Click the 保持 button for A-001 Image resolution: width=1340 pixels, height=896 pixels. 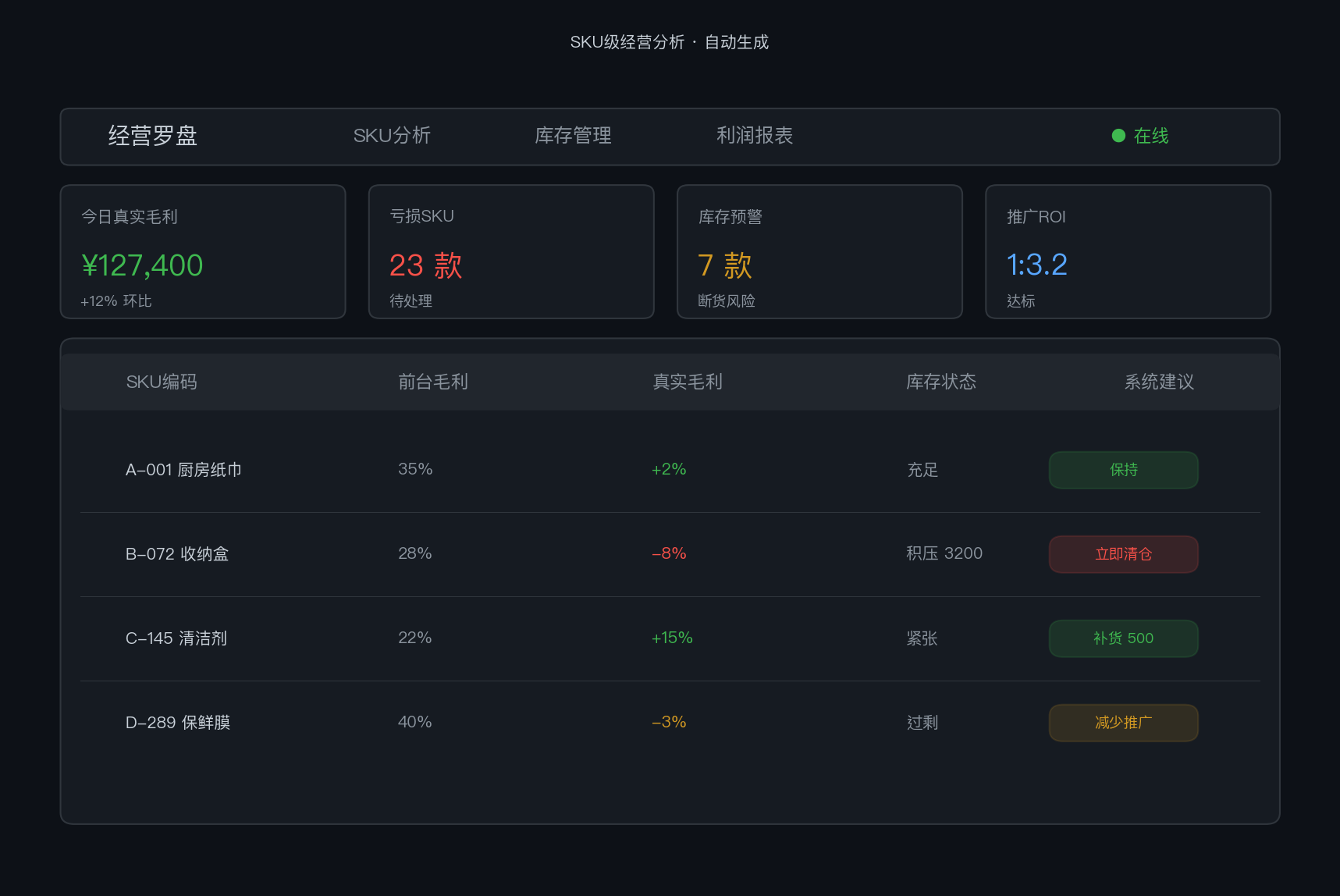(1123, 470)
